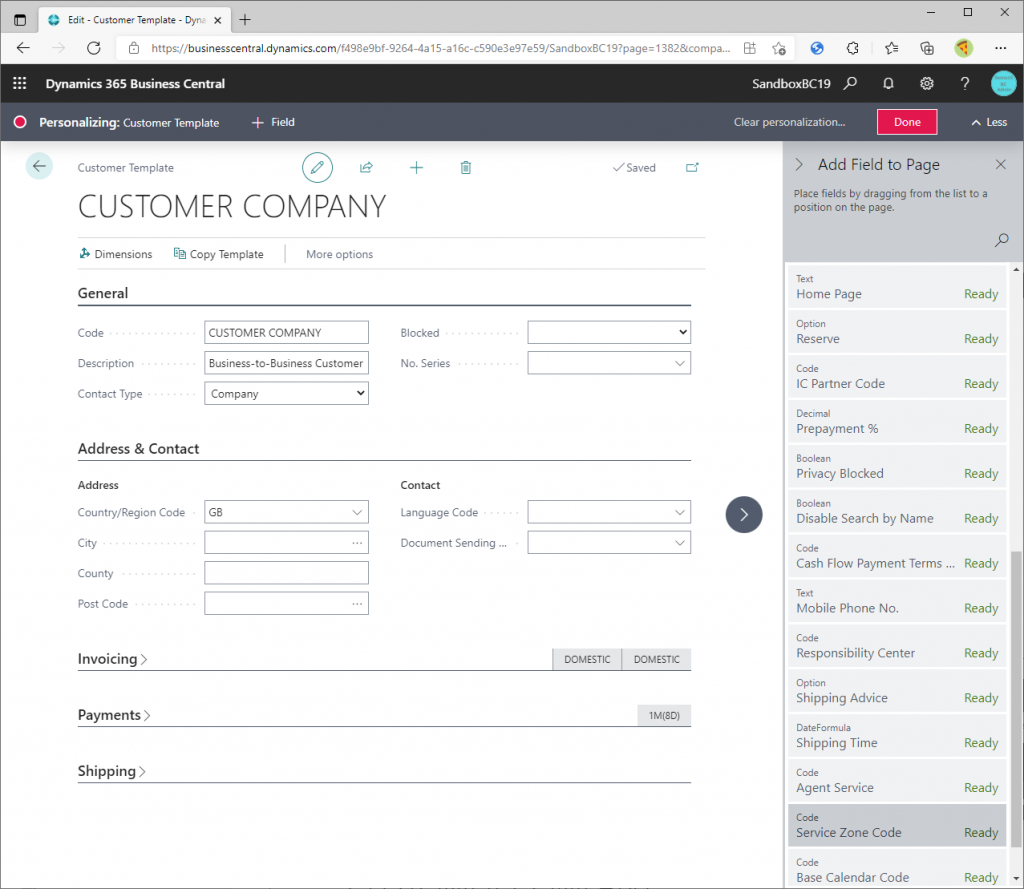Close the Add Field to Page pane
Image resolution: width=1024 pixels, height=889 pixels.
[x=1000, y=165]
